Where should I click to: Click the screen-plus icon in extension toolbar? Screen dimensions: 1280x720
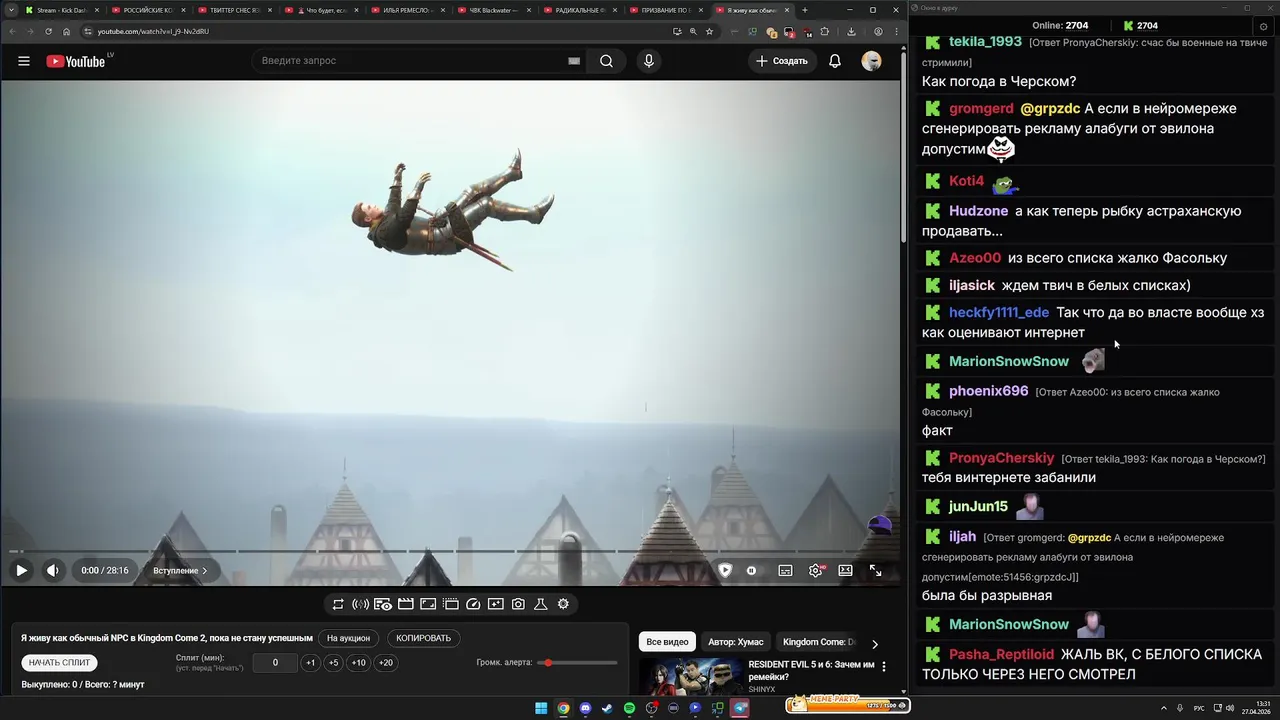click(x=496, y=604)
